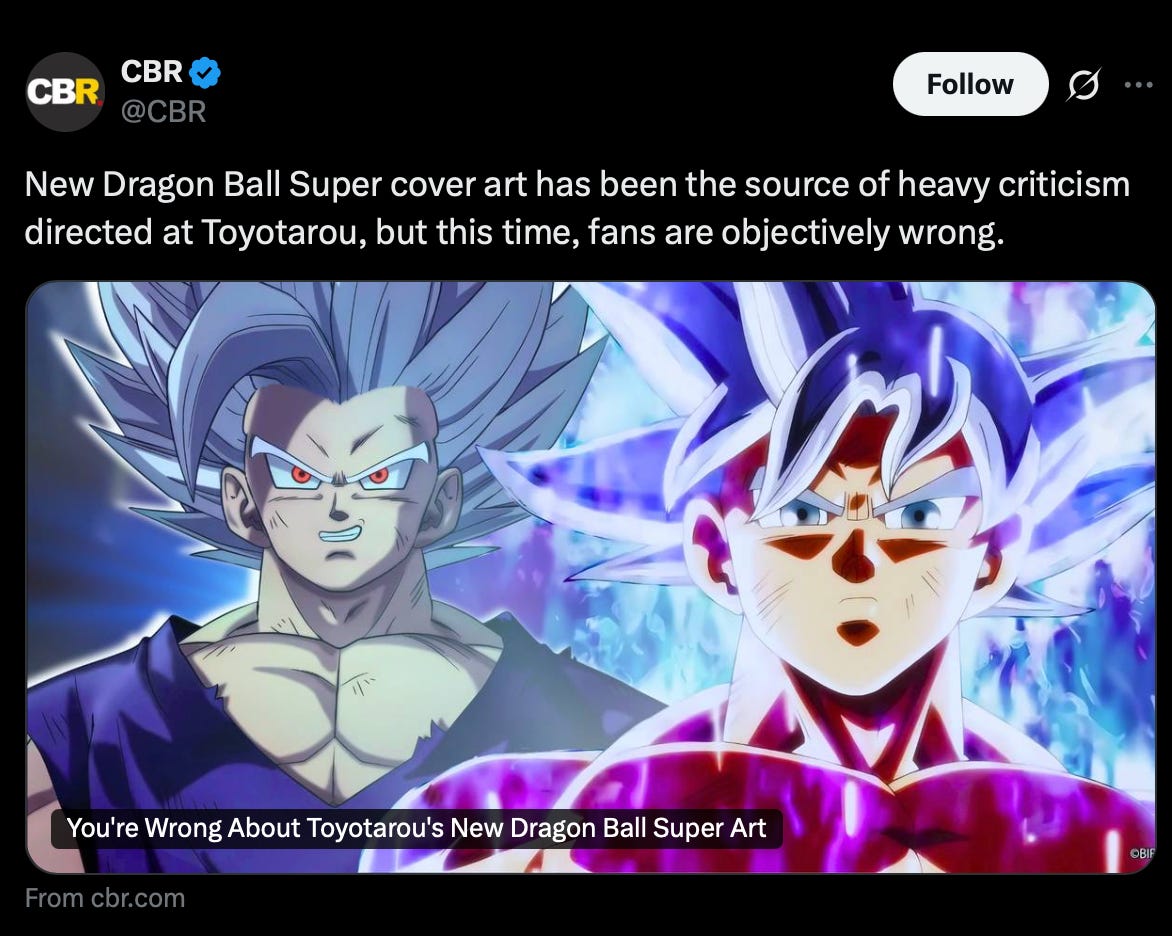Click the red-eyed gray-haired character's face
Viewport: 1172px width, 936px height.
point(340,486)
